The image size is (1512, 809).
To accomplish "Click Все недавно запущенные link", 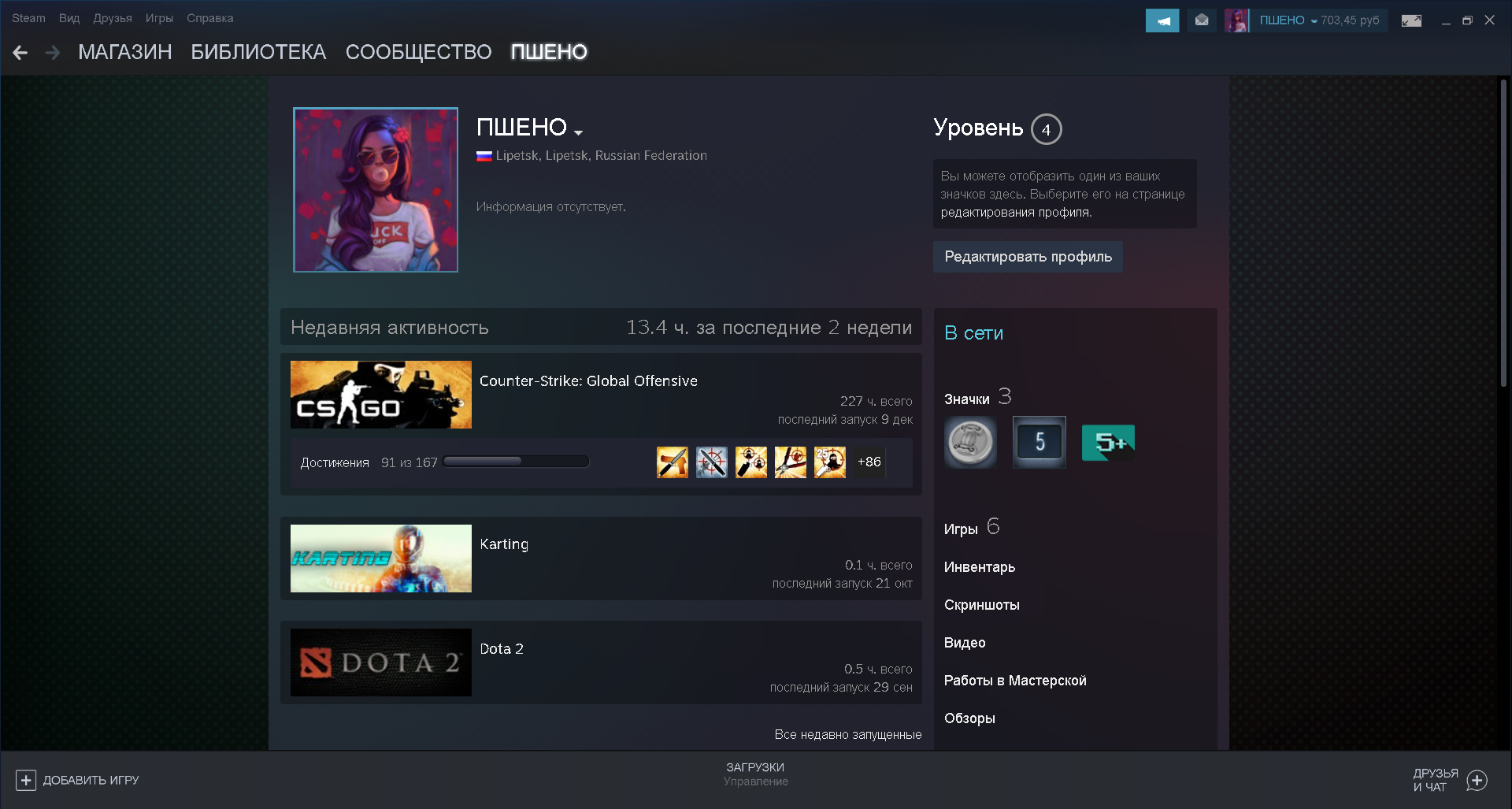I will tap(847, 734).
